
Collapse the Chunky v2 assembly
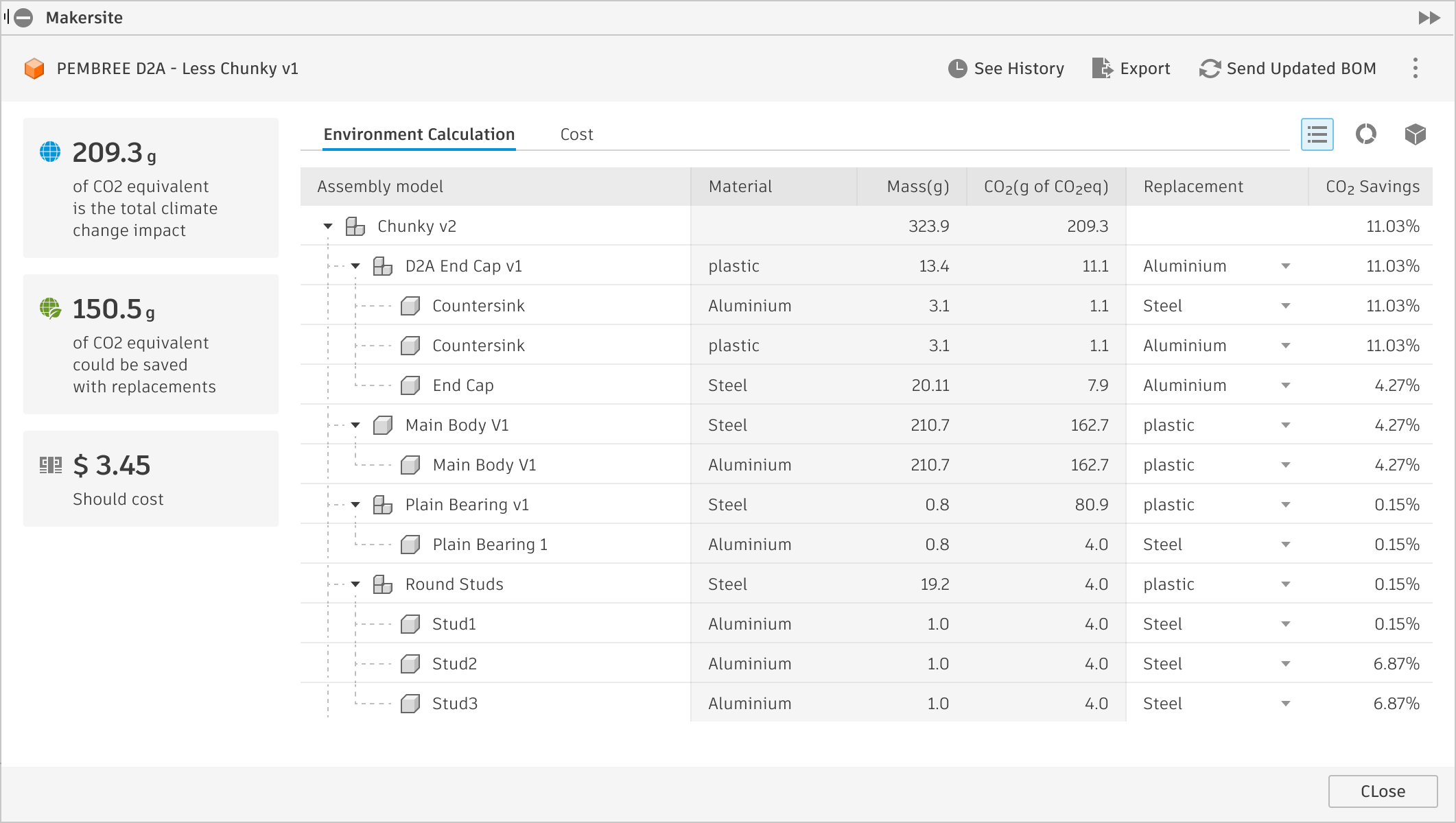(x=328, y=226)
